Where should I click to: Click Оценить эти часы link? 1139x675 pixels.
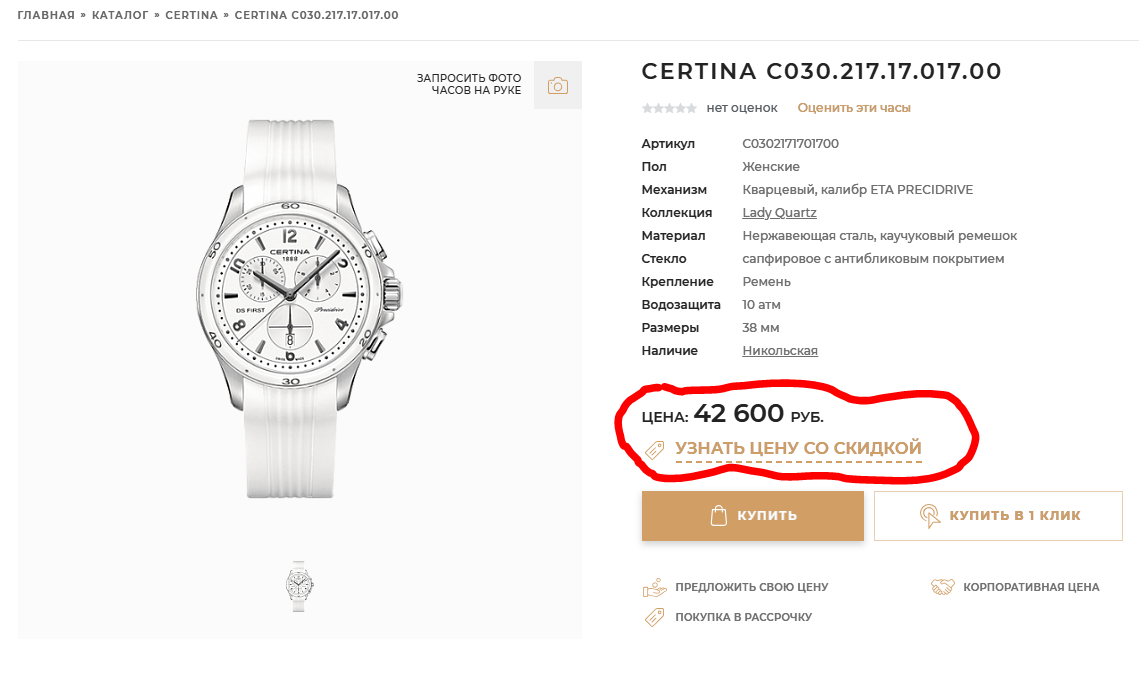tap(854, 108)
